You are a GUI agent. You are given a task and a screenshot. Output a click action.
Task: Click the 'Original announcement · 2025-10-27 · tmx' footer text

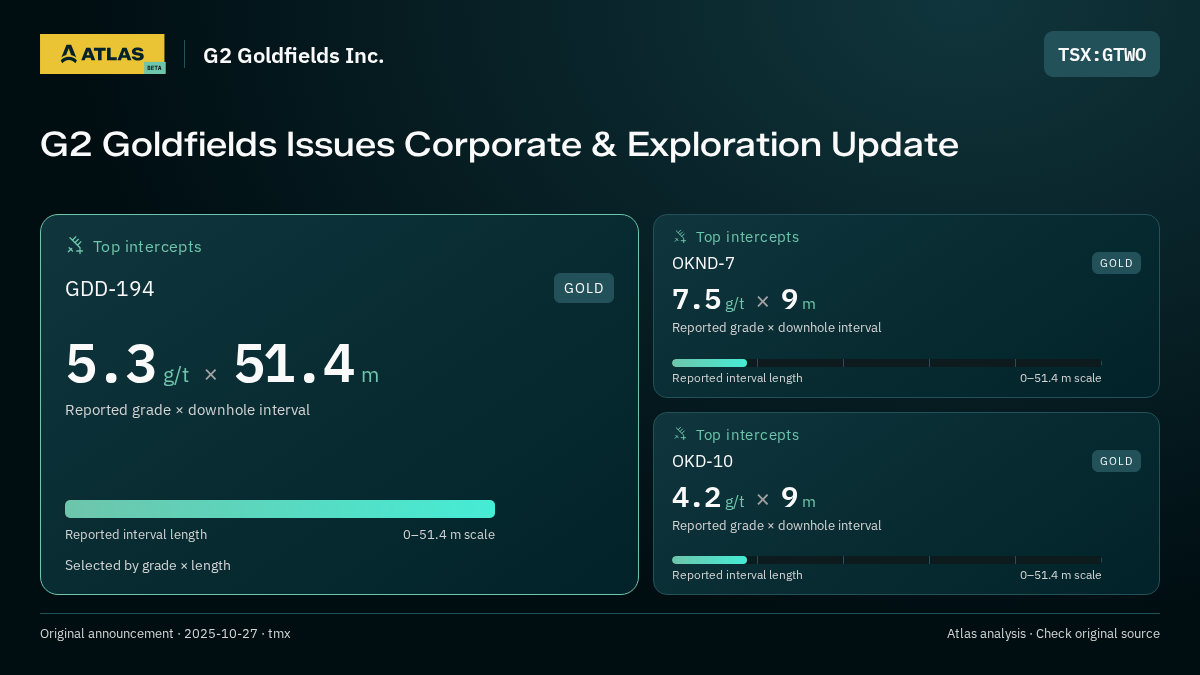tap(165, 634)
